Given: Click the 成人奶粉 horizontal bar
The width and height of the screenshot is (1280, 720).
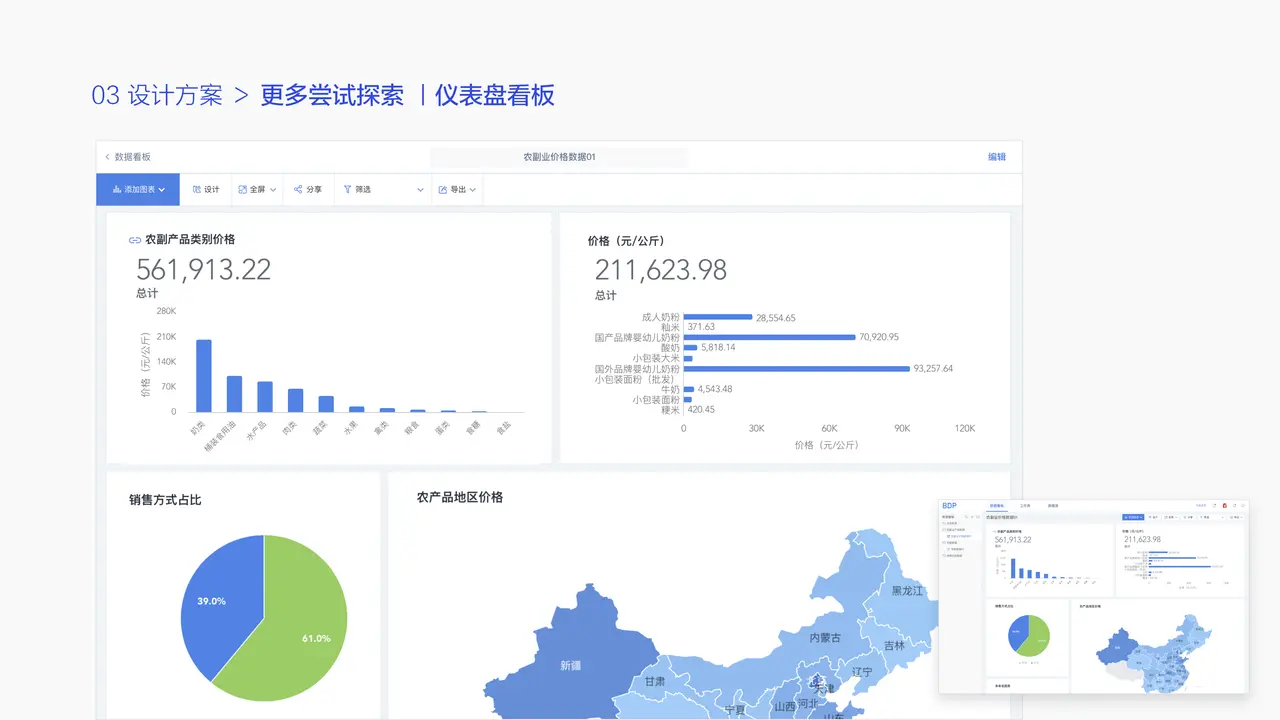Looking at the screenshot, I should [x=718, y=317].
